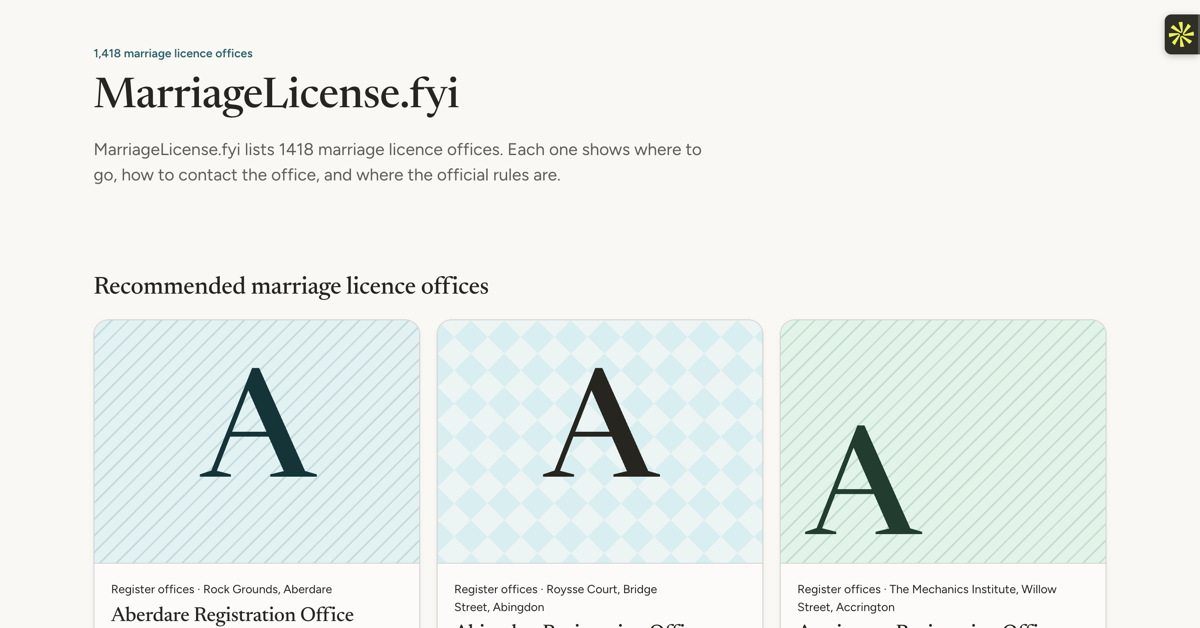1200x628 pixels.
Task: Click the "Recommended marriage licence offices" heading
Action: [291, 286]
